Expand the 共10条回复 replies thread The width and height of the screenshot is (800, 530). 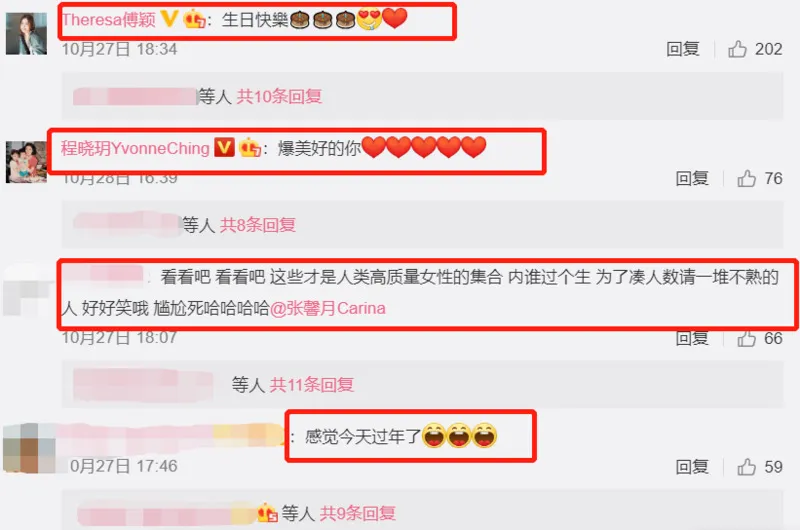pyautogui.click(x=279, y=96)
